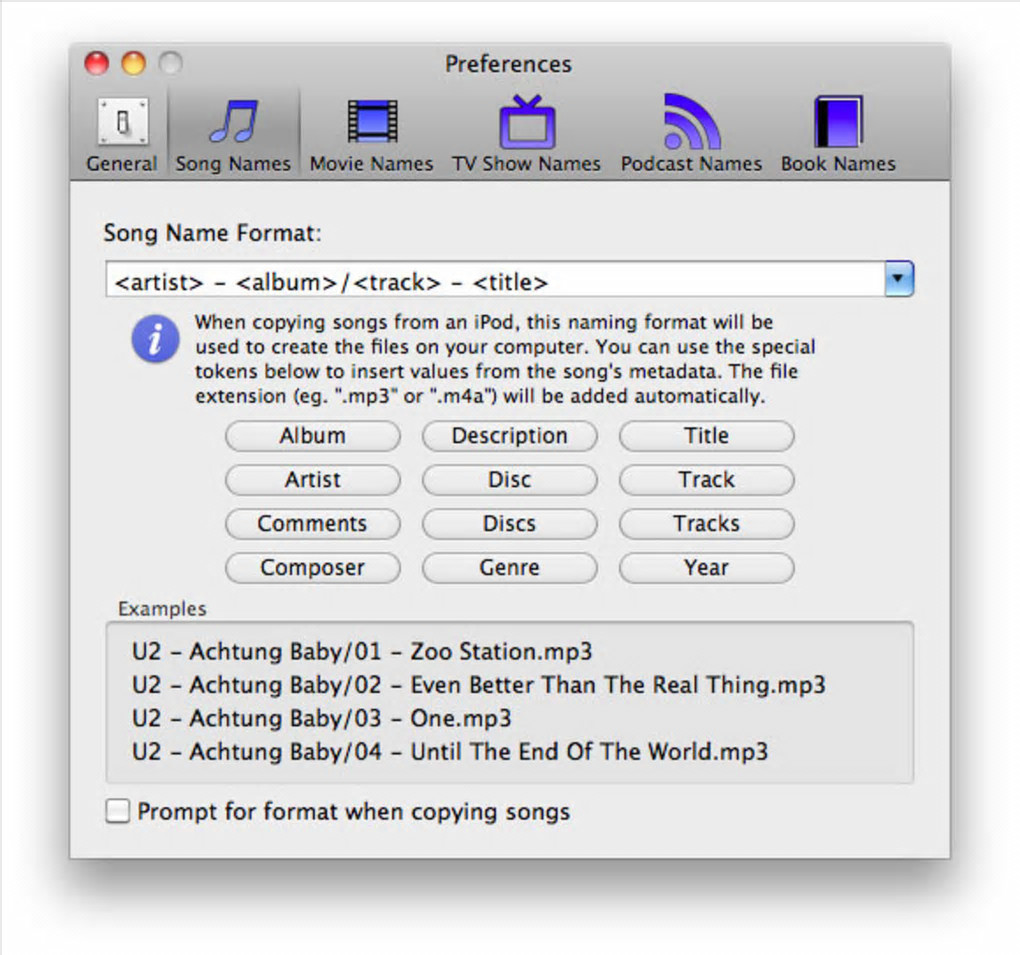
Task: Insert the Genre token
Action: coord(510,568)
